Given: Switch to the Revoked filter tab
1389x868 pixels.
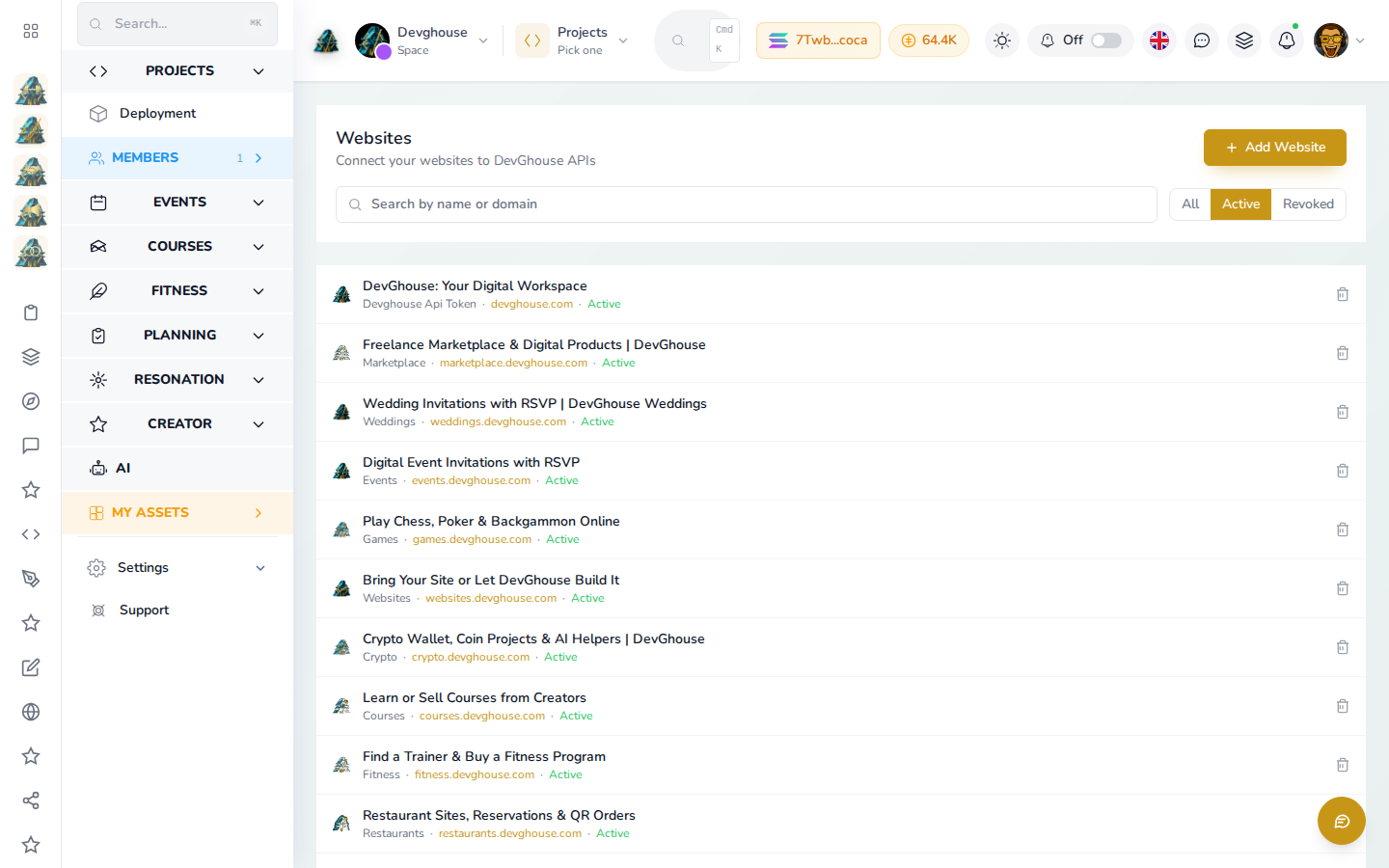Looking at the screenshot, I should click(1308, 204).
